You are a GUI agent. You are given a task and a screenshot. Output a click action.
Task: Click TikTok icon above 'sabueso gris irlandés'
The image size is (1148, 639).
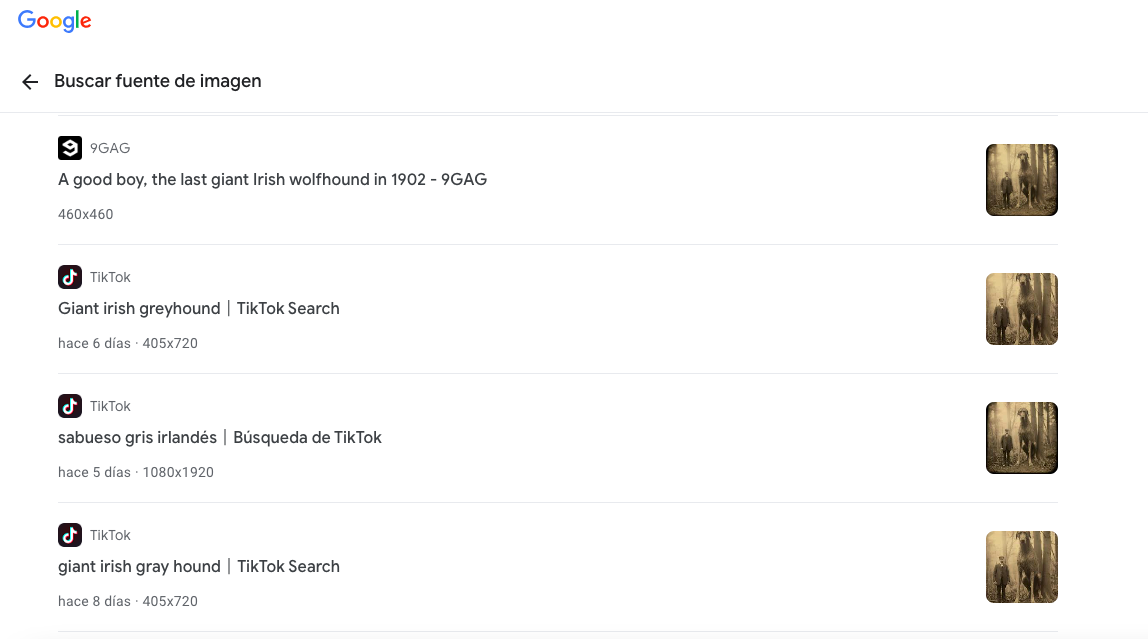69,406
